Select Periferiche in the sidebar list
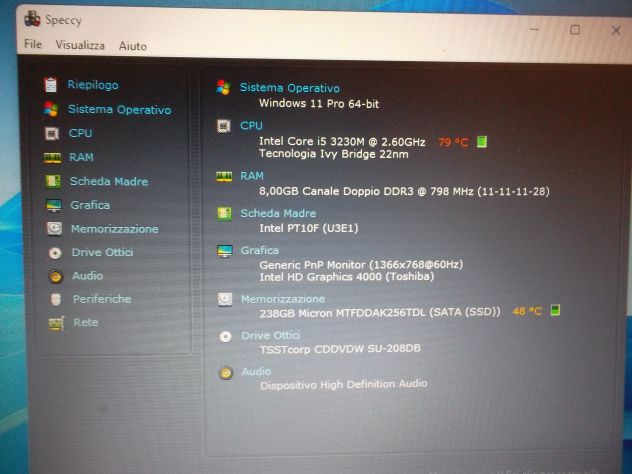The width and height of the screenshot is (632, 474). (102, 299)
